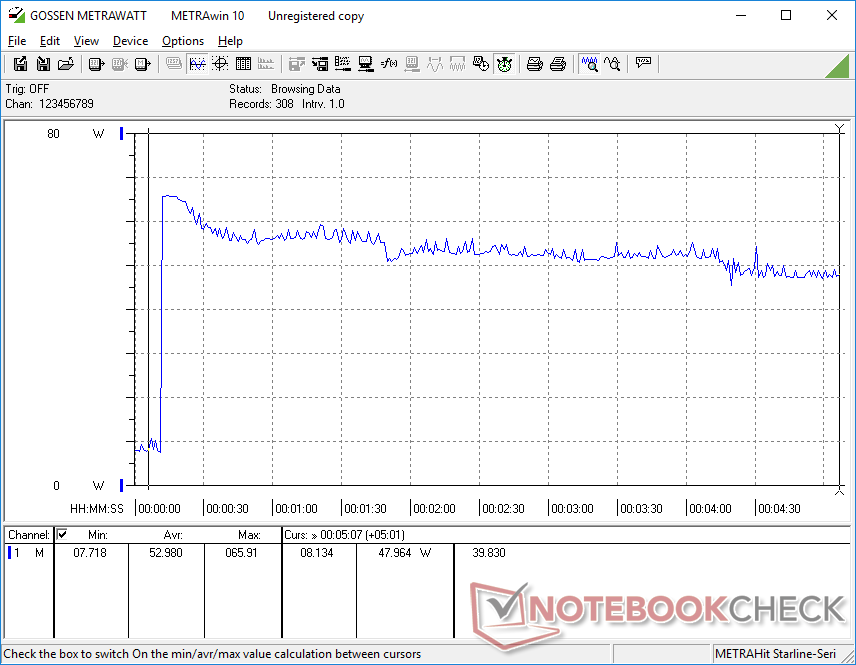Image resolution: width=856 pixels, height=665 pixels.
Task: Select the blue waveform zoom tool
Action: pyautogui.click(x=590, y=64)
